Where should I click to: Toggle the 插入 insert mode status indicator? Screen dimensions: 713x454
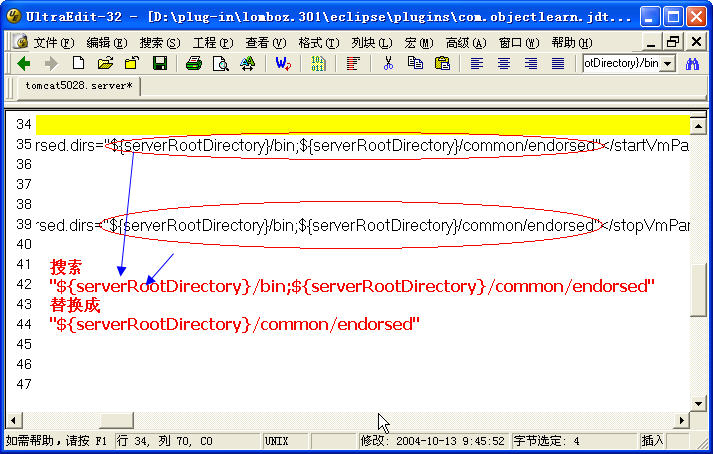coord(652,440)
